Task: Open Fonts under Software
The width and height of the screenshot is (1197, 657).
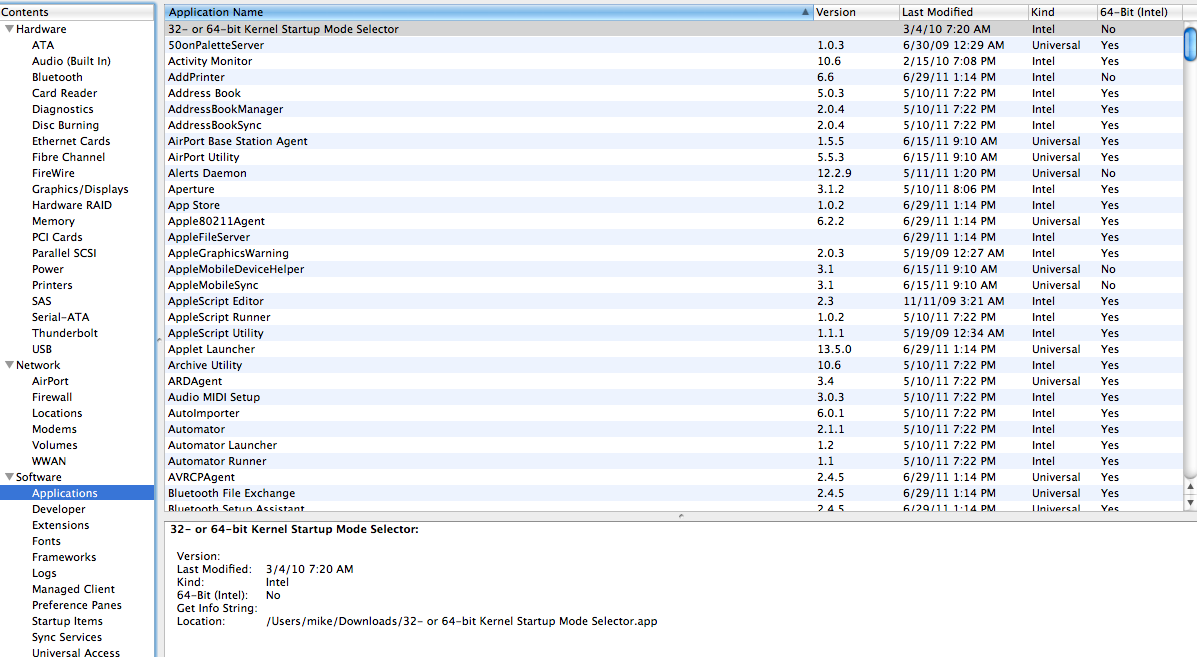Action: (46, 542)
